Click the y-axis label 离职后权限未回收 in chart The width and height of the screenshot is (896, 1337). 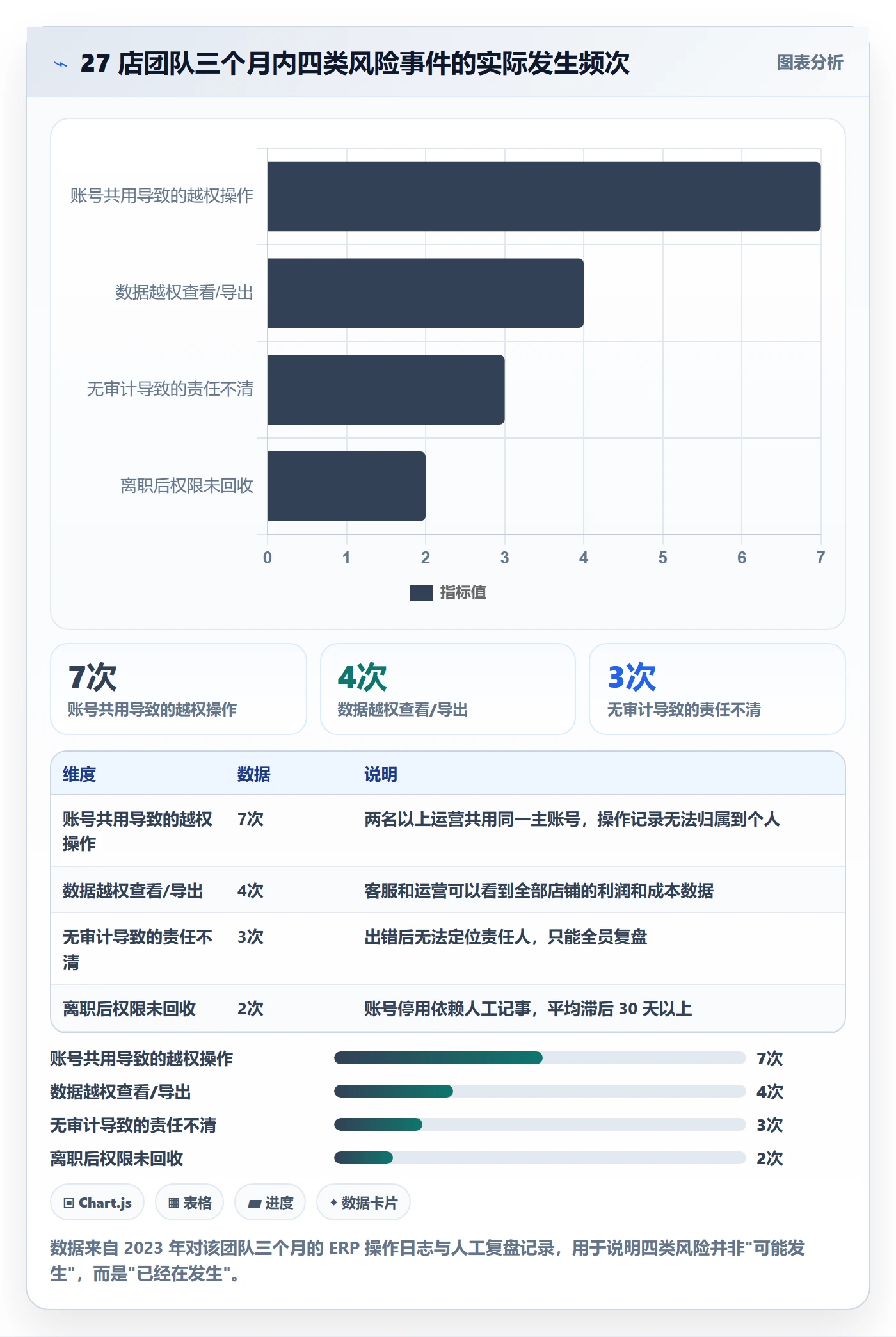(x=187, y=486)
